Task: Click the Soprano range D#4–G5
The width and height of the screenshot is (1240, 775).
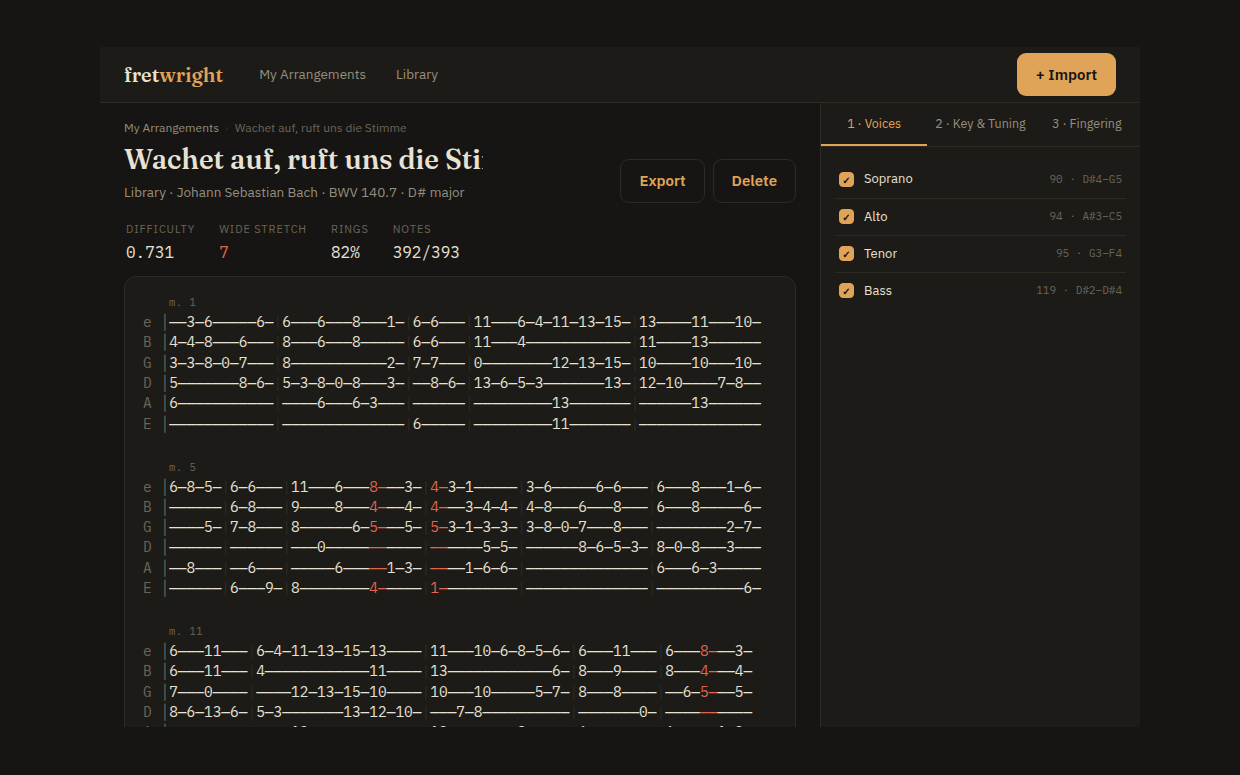Action: (1102, 180)
